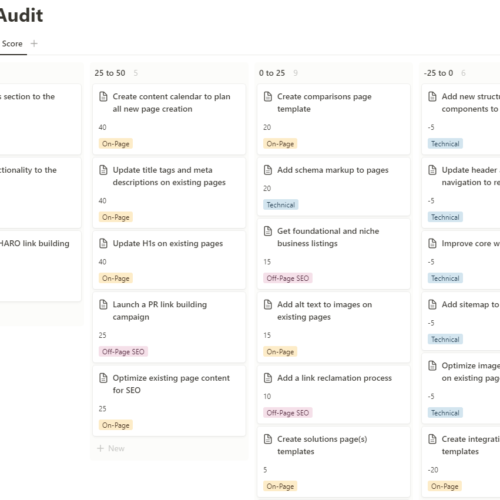Open 'Update H1s on existing pages' card

click(169, 260)
